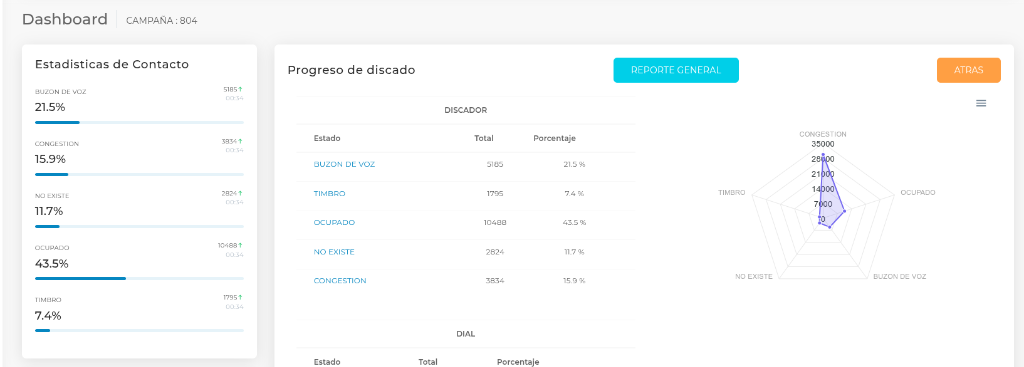Click the 21.5 % percentage cell
Viewport: 1024px width, 367px height.
pos(575,165)
